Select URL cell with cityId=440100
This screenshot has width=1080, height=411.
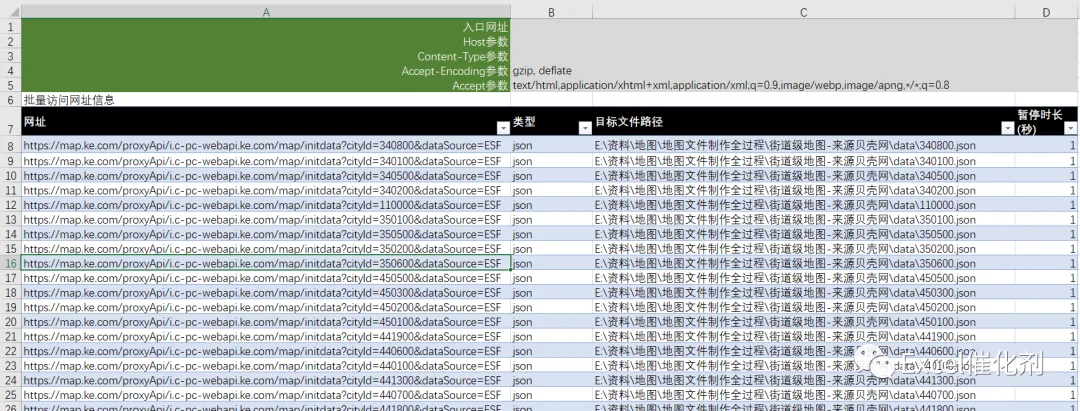coord(267,366)
